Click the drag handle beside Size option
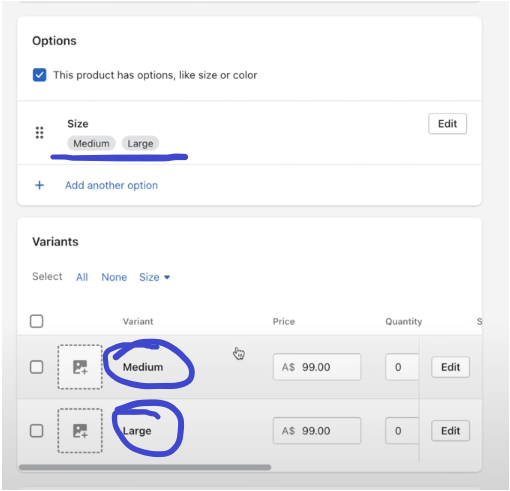 pyautogui.click(x=39, y=133)
